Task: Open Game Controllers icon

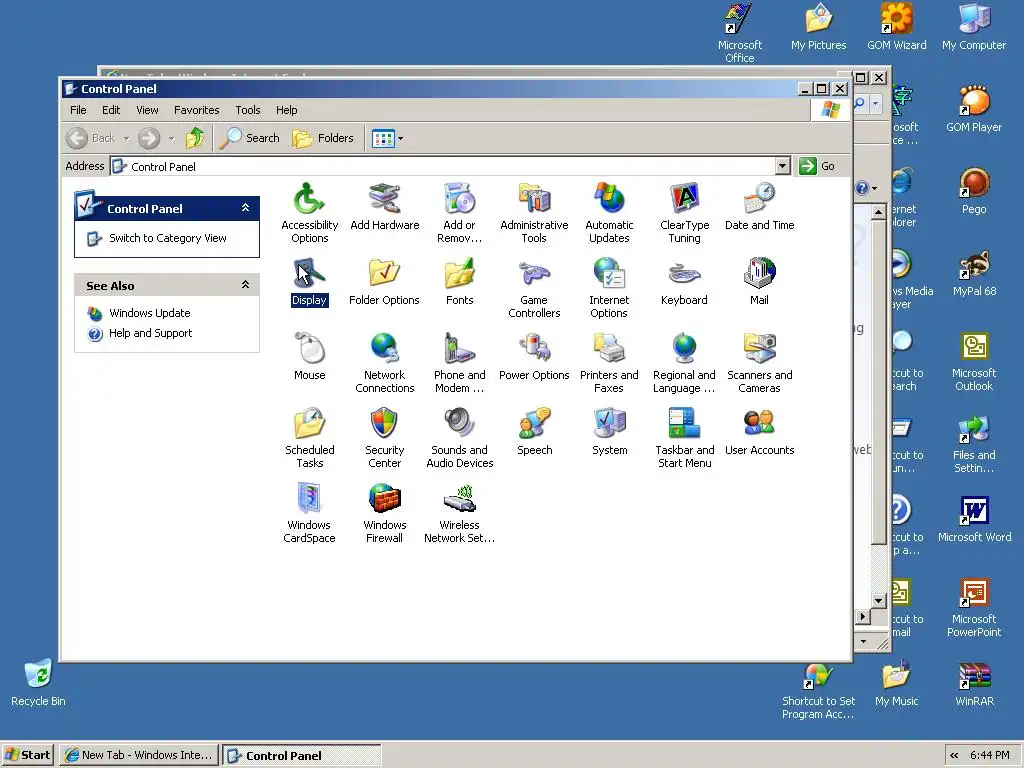Action: (534, 288)
